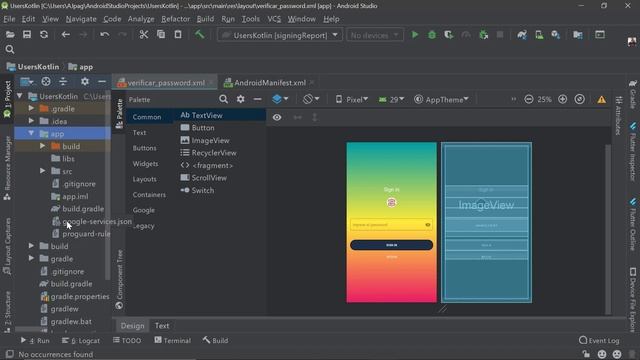640x360 pixels.
Task: Collapse the app folder tree node
Action: point(31,133)
